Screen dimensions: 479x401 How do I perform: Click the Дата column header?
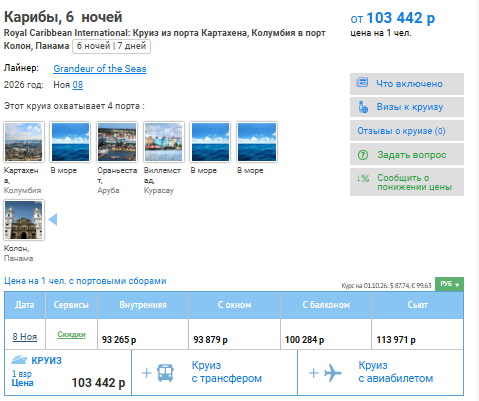point(25,305)
